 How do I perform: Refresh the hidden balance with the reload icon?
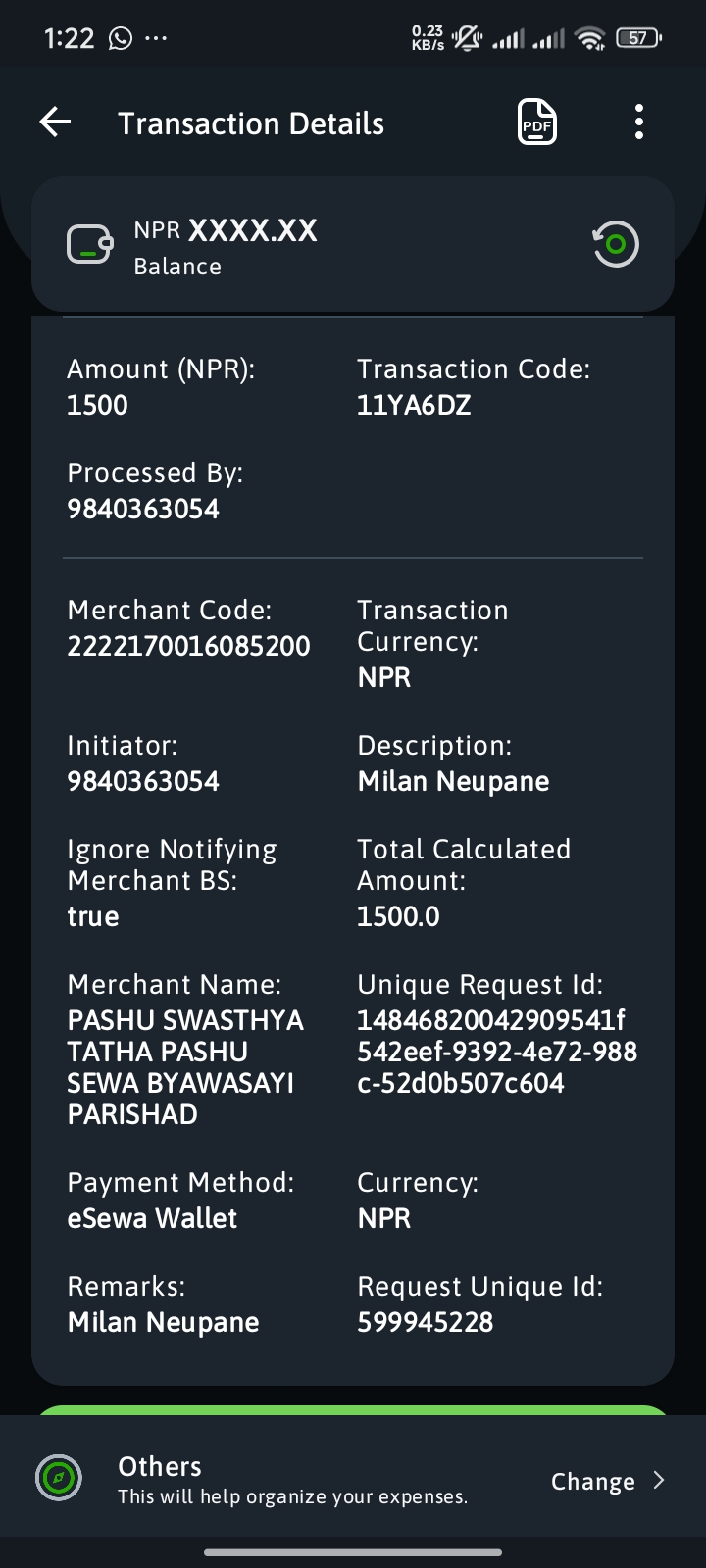tap(616, 244)
